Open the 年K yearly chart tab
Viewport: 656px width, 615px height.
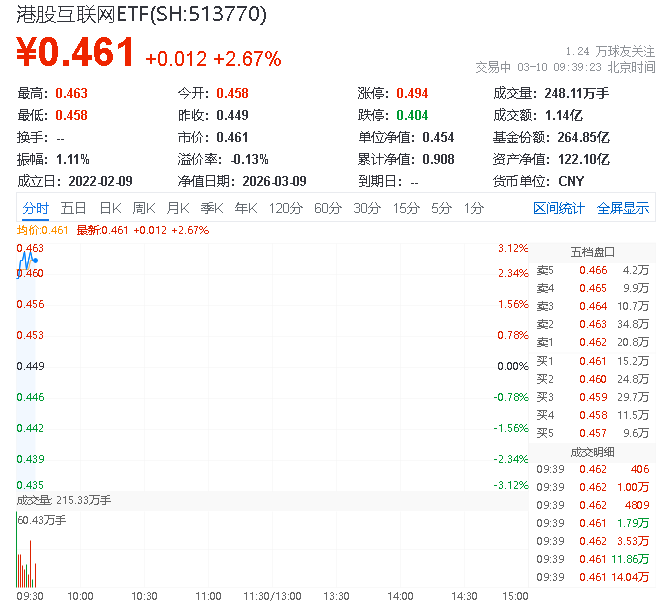[245, 208]
